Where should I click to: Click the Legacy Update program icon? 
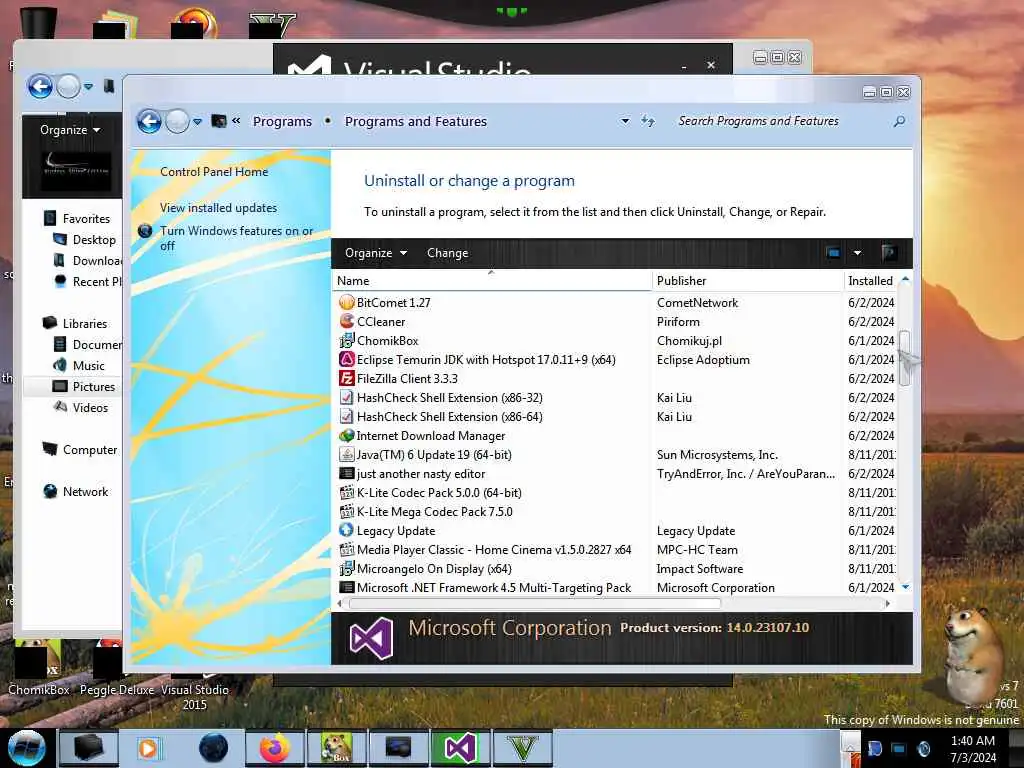tap(347, 530)
